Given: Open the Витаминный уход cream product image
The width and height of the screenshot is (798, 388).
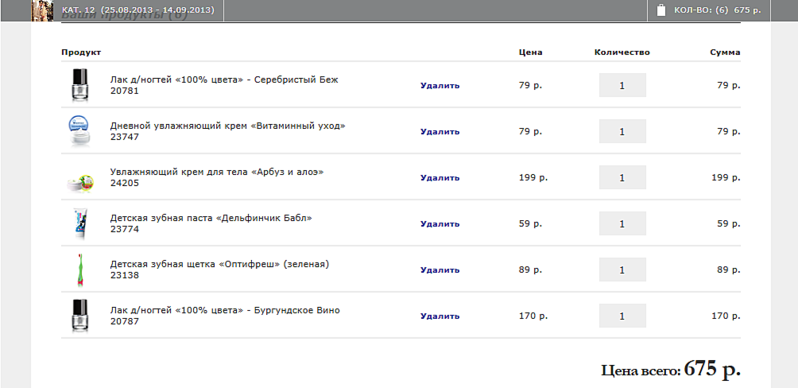Looking at the screenshot, I should (79, 131).
